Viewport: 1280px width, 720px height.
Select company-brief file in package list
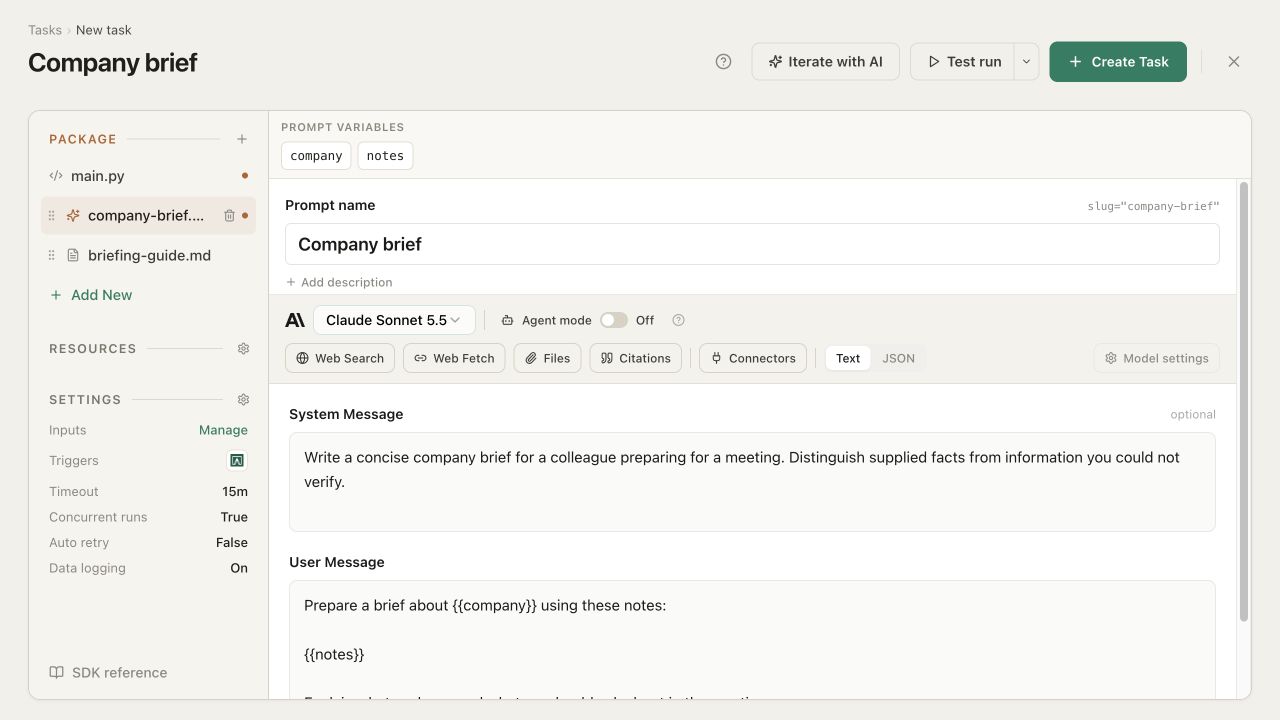coord(146,215)
